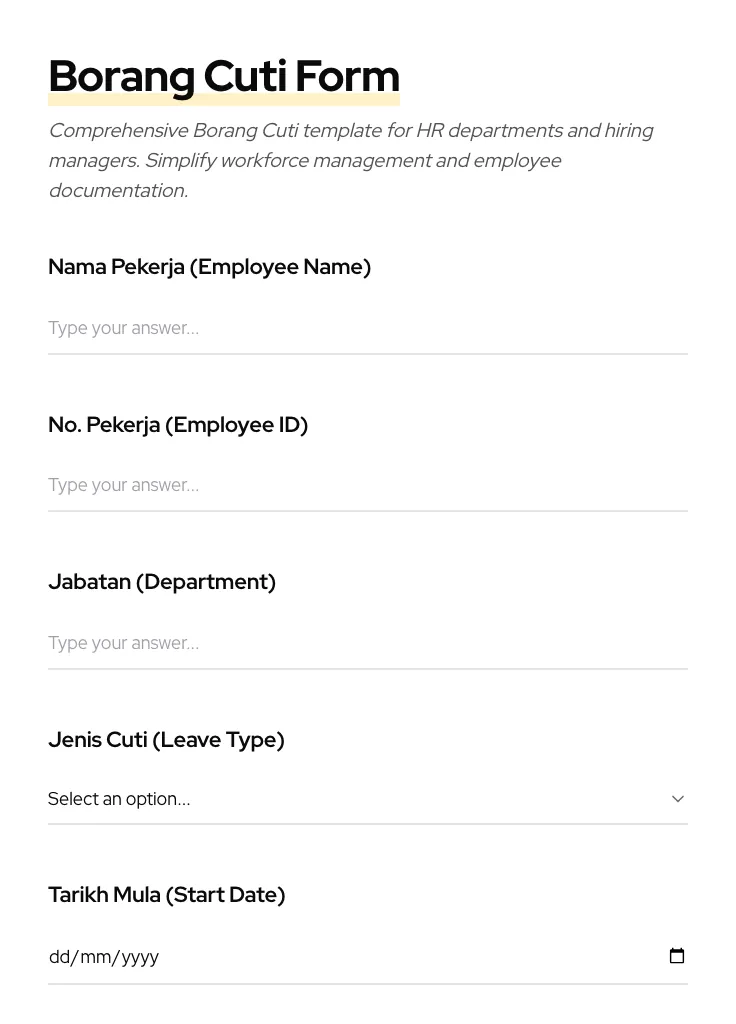Click the italic form description paragraph
Image resolution: width=736 pixels, height=1024 pixels.
point(350,160)
